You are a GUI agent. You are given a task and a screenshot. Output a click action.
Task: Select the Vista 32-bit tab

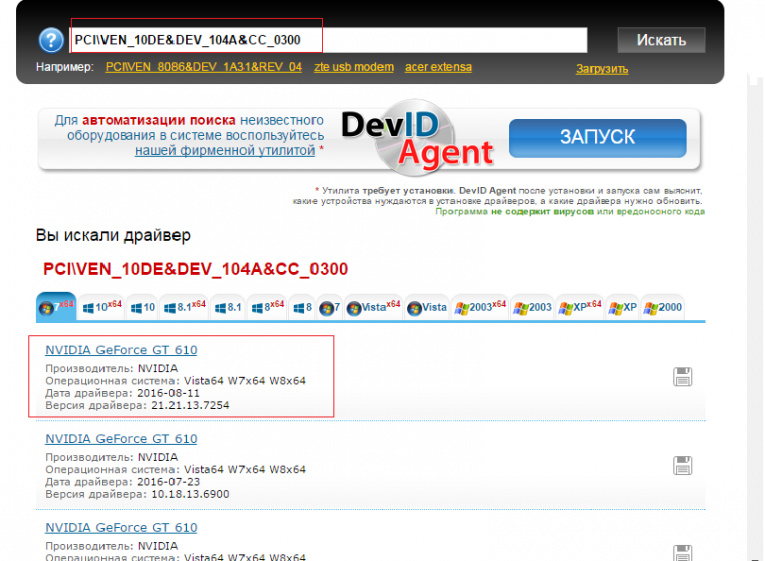(x=427, y=307)
